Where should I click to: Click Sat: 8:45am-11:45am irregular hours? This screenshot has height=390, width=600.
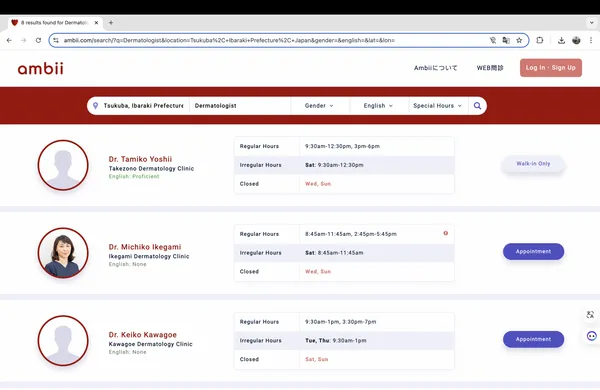tap(334, 253)
